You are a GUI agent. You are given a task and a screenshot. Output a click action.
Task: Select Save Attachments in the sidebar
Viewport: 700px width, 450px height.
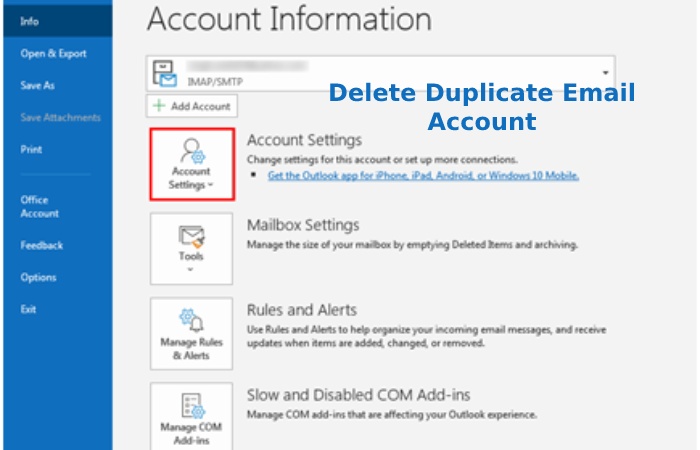pos(60,117)
